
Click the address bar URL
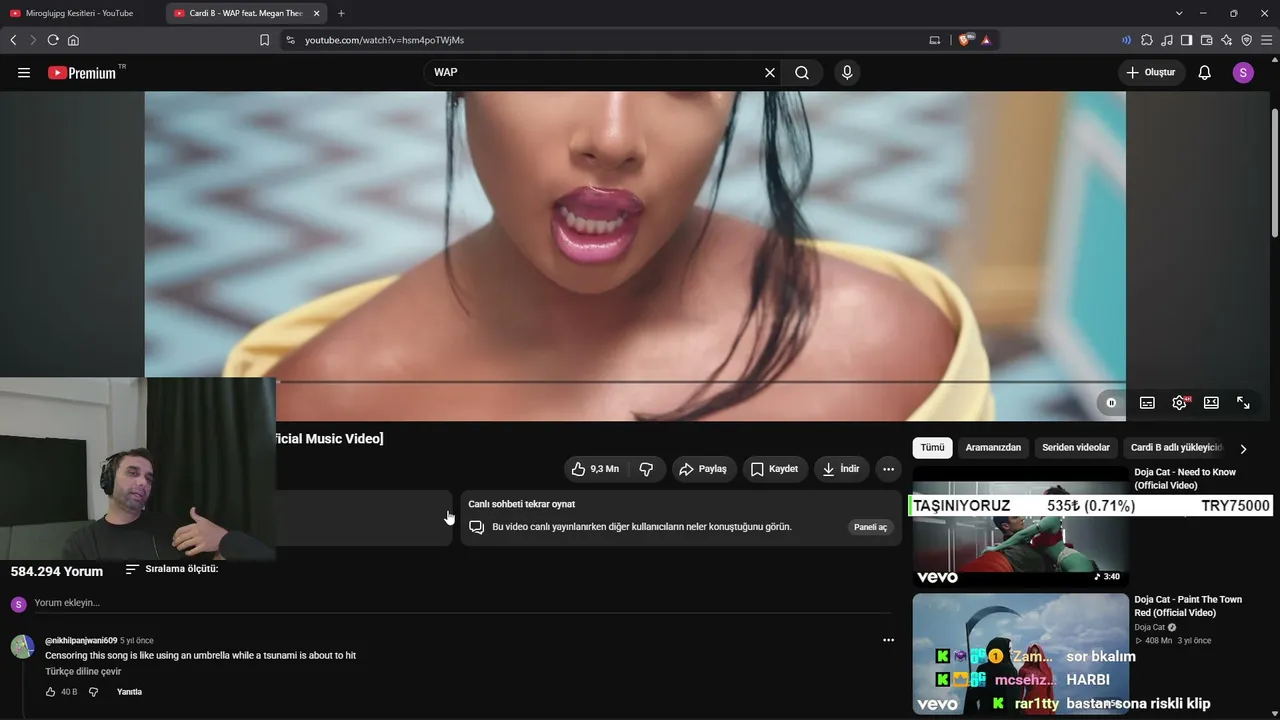384,40
